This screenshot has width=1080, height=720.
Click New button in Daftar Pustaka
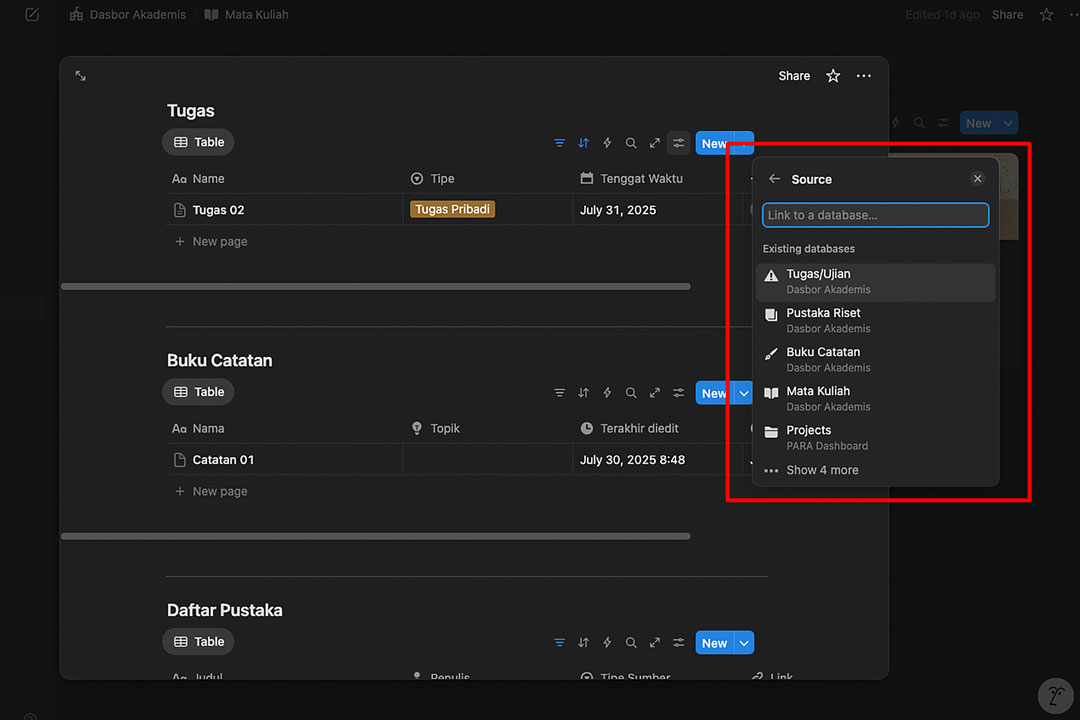click(x=714, y=643)
